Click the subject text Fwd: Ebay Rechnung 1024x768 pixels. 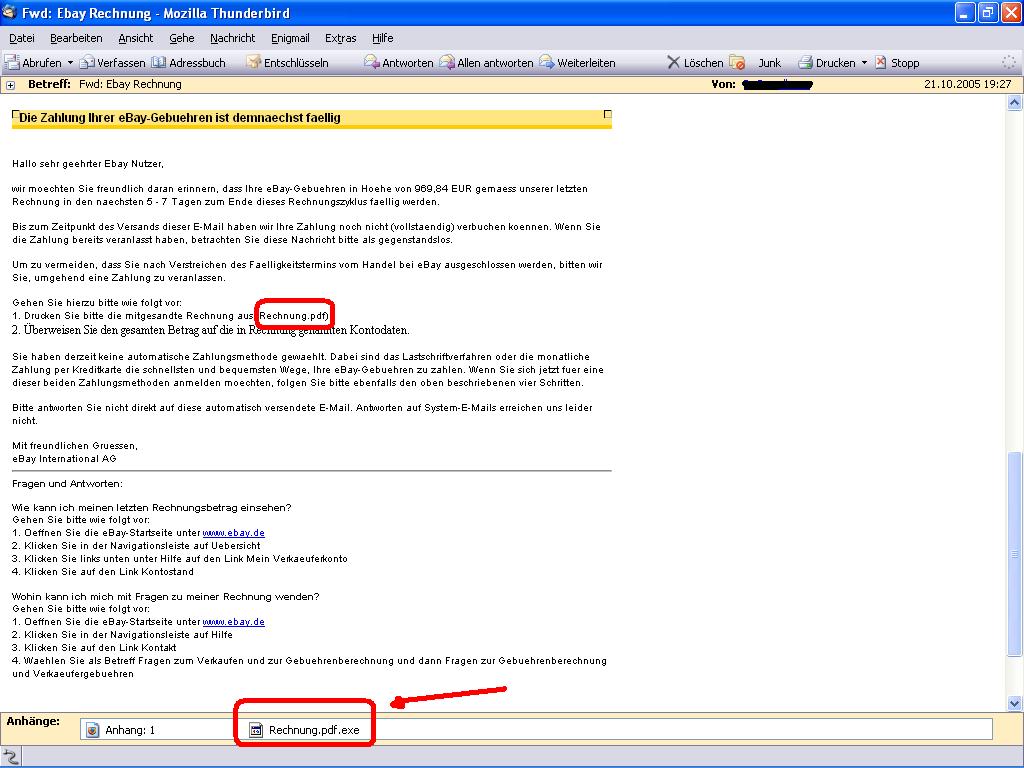point(130,84)
